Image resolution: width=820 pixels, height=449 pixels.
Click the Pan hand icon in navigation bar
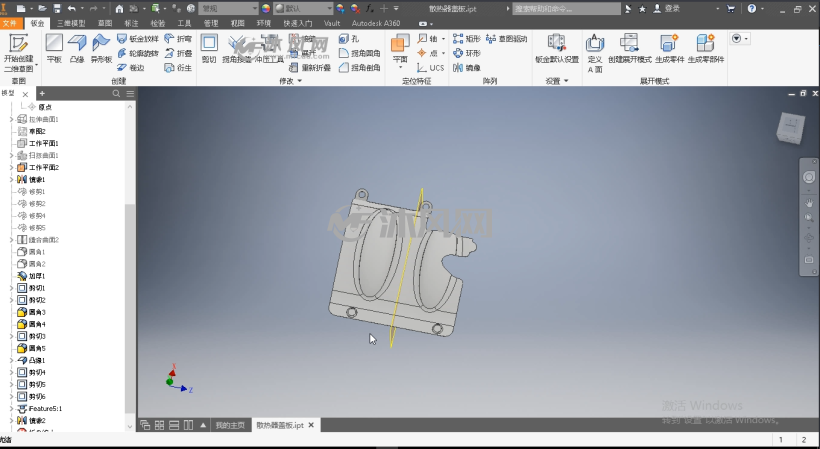point(808,203)
